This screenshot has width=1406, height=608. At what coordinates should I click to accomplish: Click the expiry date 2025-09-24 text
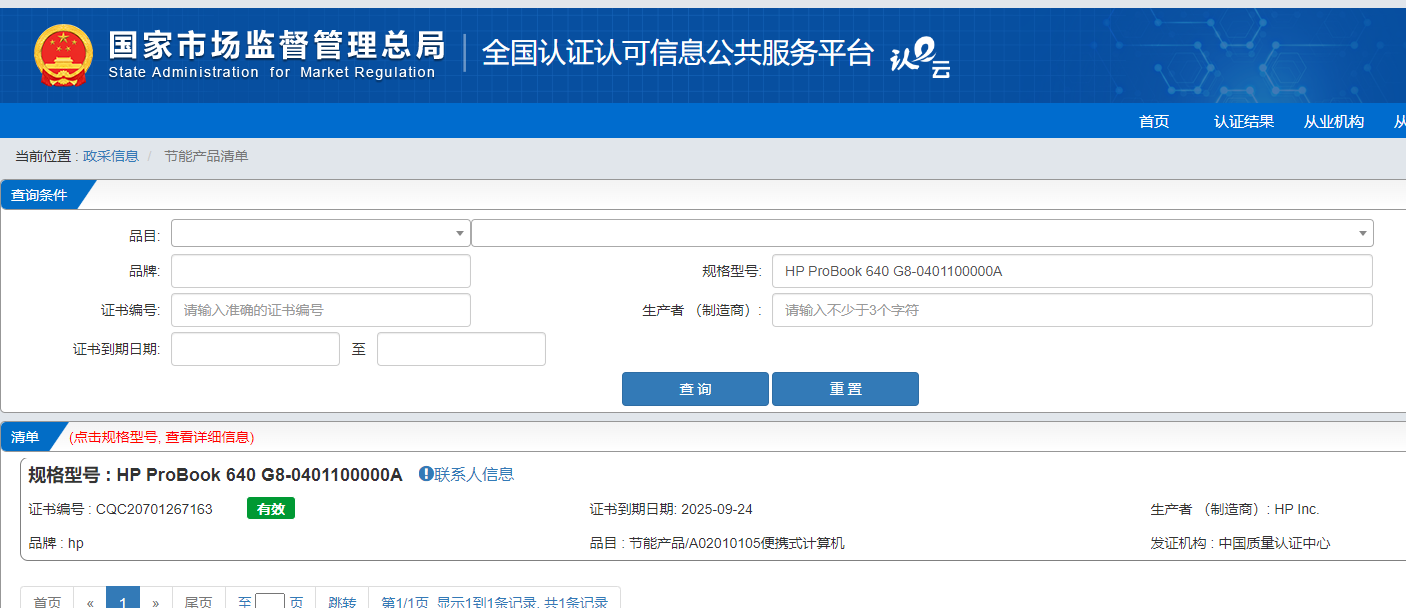click(x=717, y=509)
